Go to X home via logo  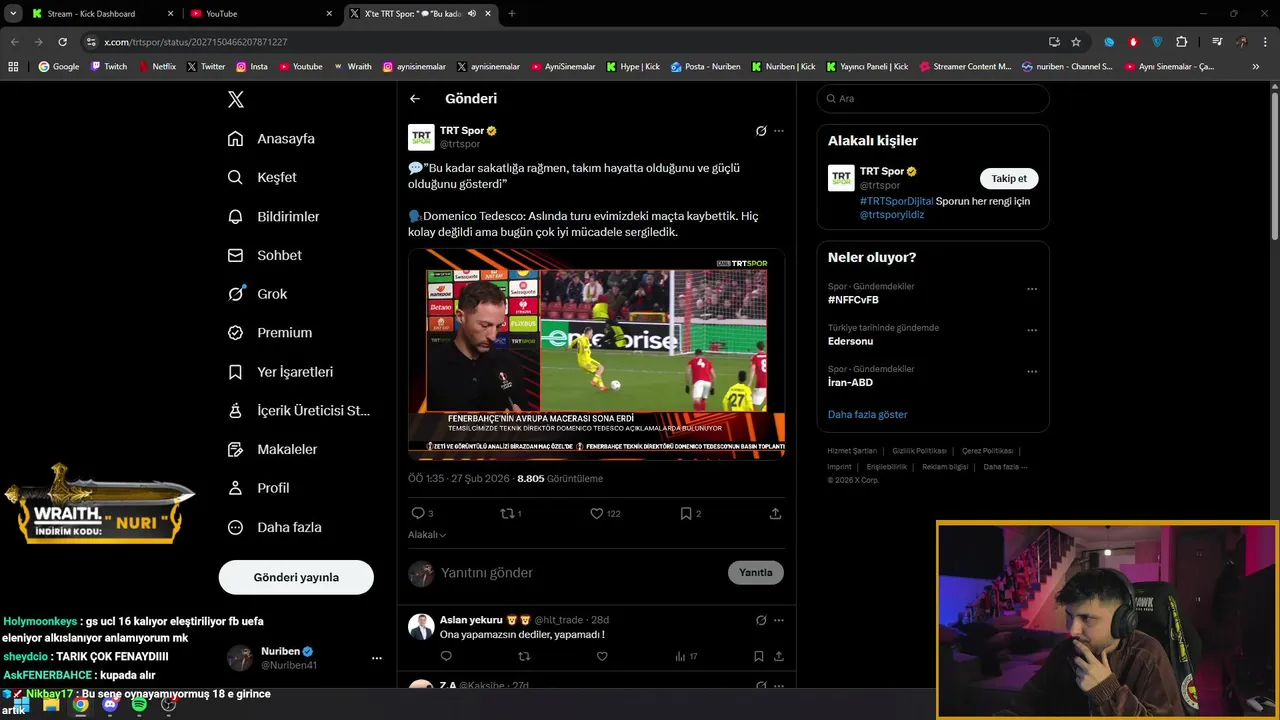click(x=236, y=99)
